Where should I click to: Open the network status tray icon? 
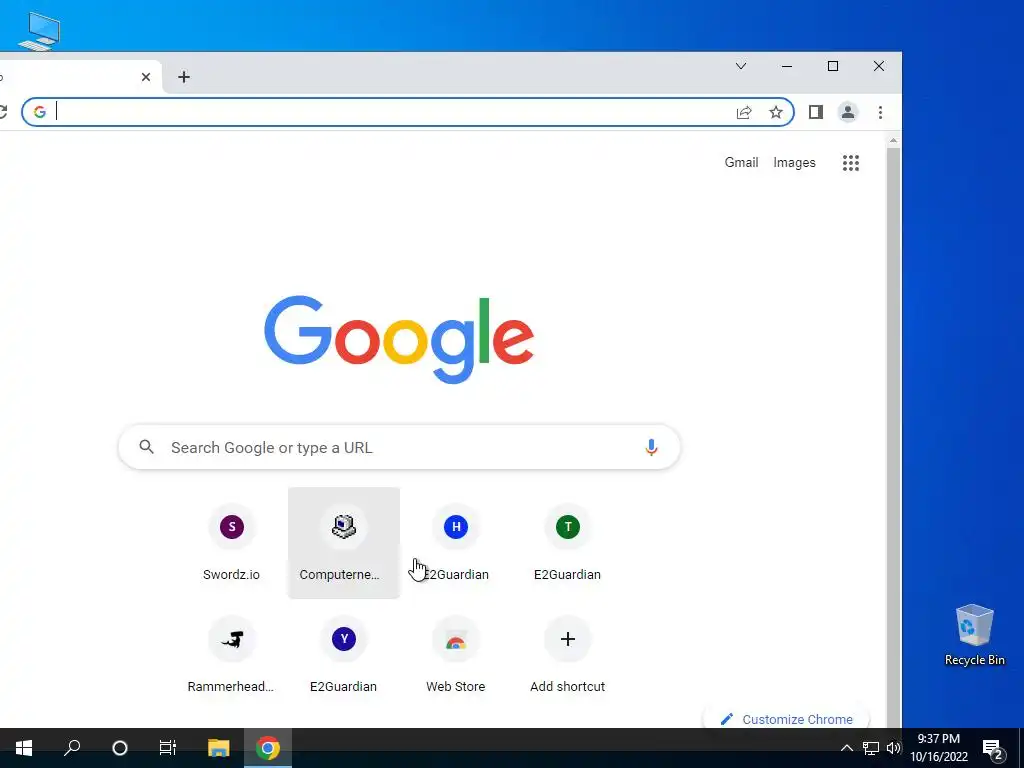tap(871, 748)
